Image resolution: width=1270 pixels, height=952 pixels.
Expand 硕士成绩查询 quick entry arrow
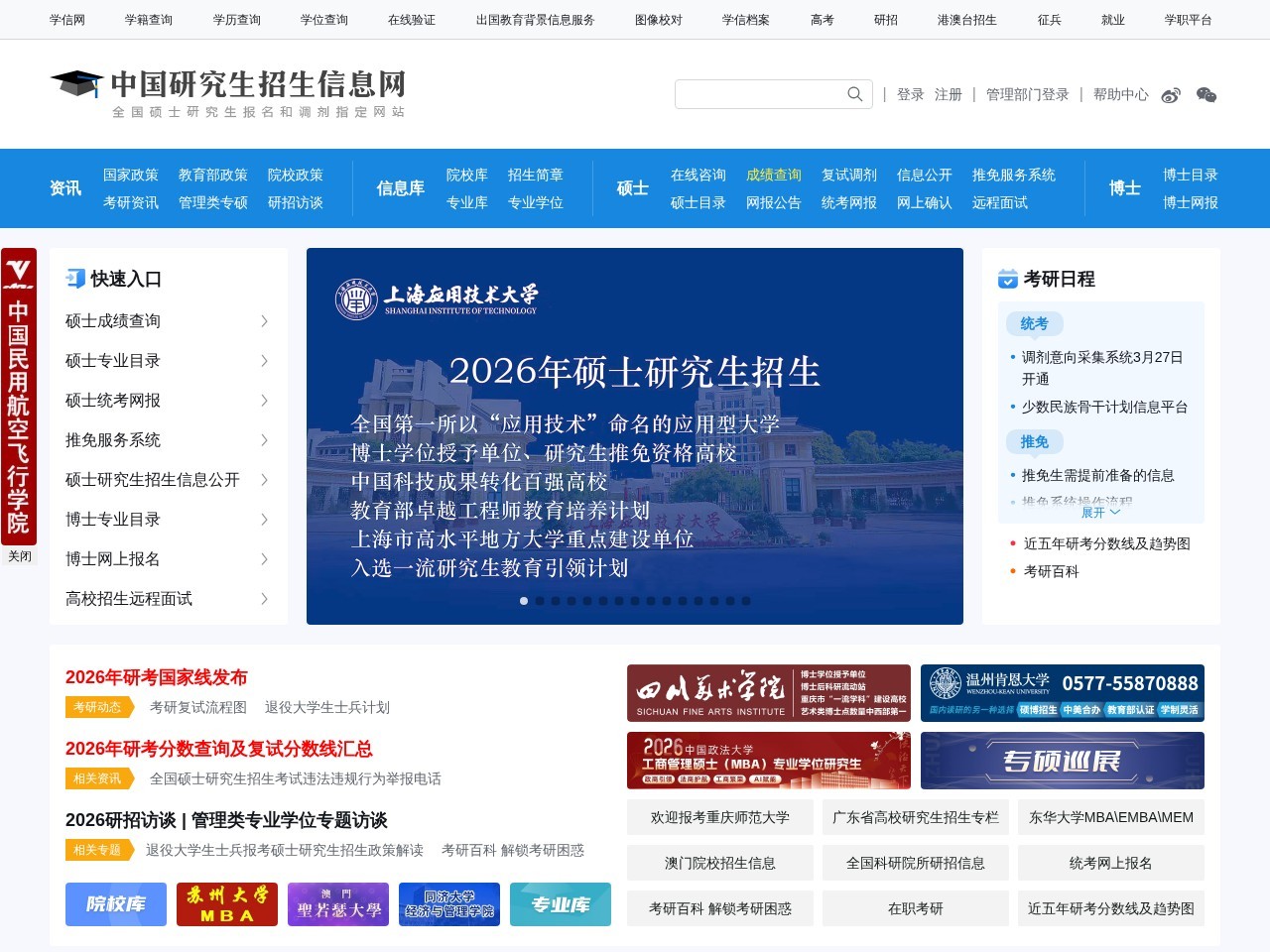pyautogui.click(x=264, y=321)
